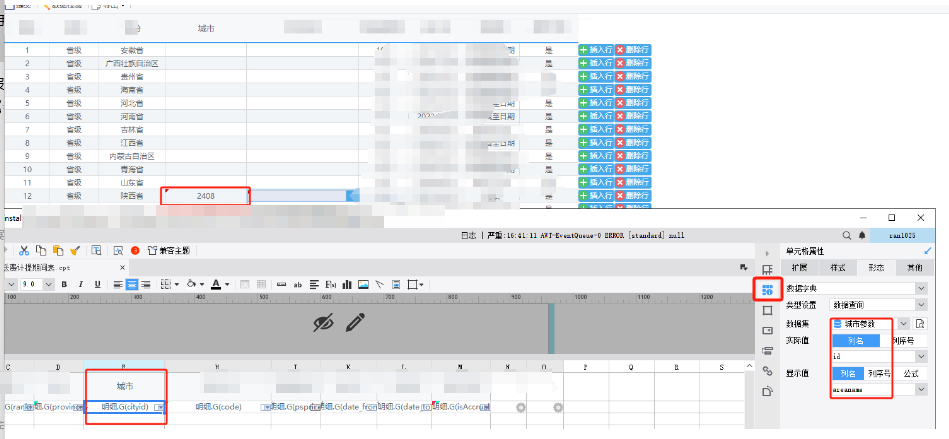Switch to the 样式 tab

[837, 268]
